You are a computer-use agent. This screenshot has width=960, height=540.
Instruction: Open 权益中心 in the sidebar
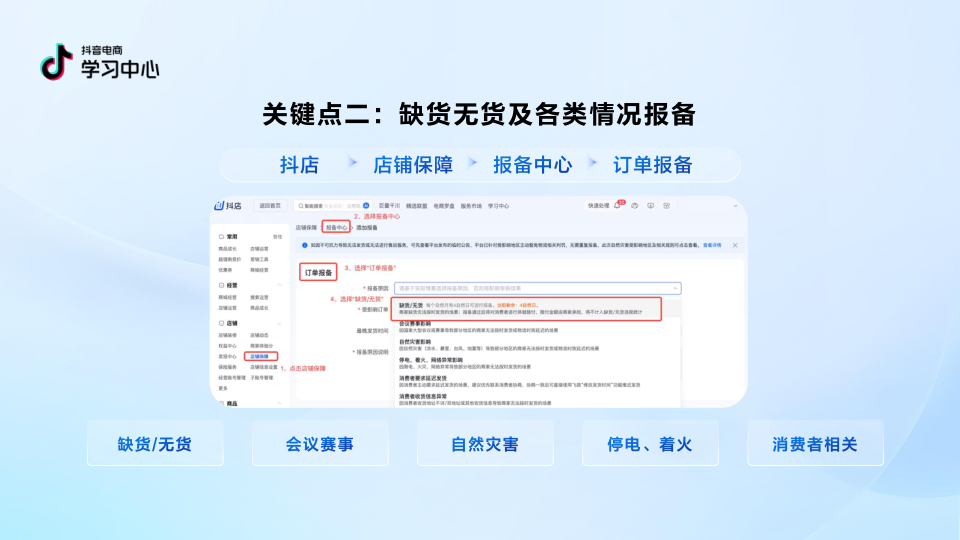click(227, 346)
